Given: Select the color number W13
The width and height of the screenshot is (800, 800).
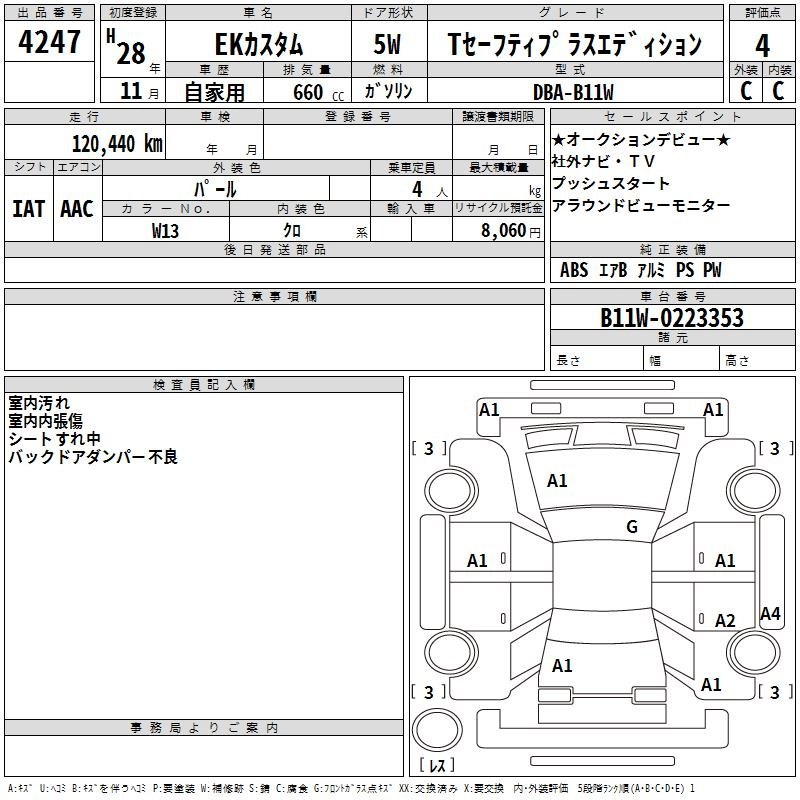Looking at the screenshot, I should point(166,231).
